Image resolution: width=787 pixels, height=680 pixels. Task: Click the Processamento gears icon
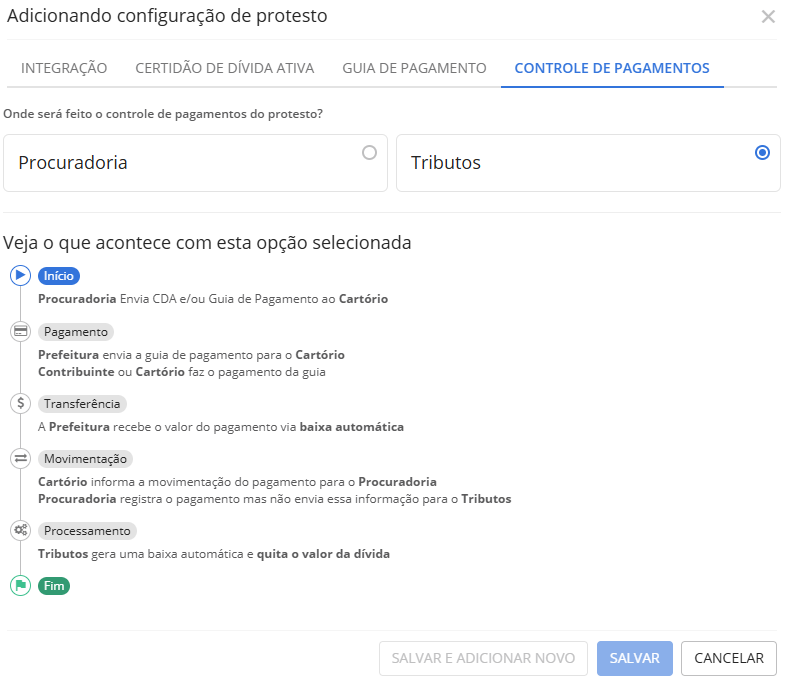click(20, 530)
